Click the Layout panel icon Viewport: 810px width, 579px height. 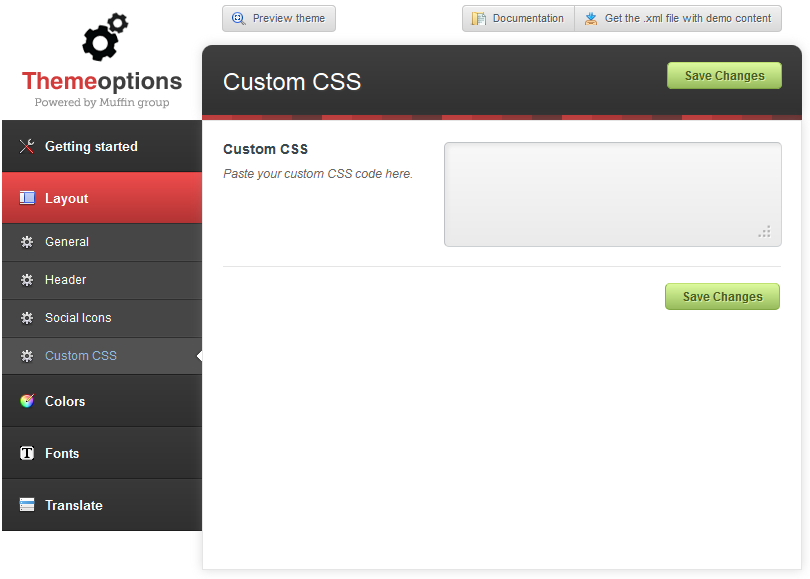27,198
